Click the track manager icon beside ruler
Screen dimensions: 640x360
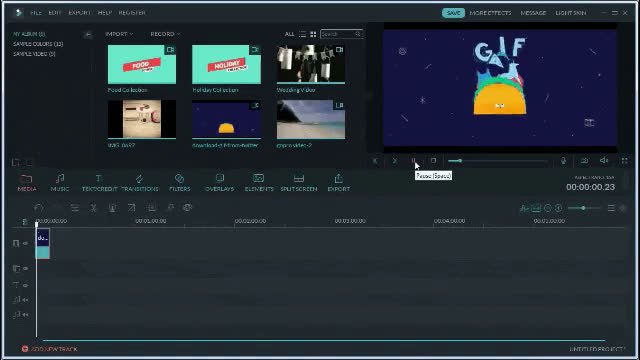pyautogui.click(x=24, y=222)
